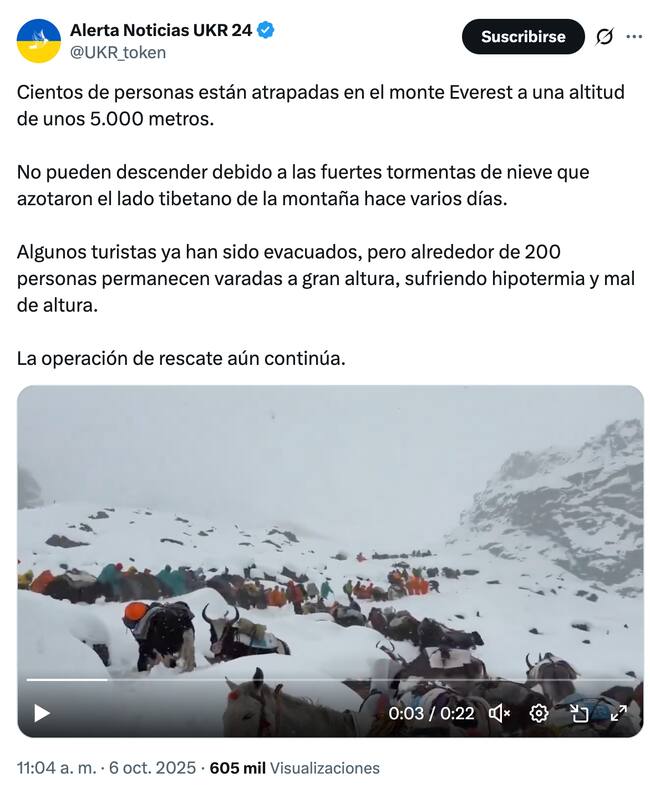
Task: Expand the video to fullscreen
Action: tap(619, 713)
